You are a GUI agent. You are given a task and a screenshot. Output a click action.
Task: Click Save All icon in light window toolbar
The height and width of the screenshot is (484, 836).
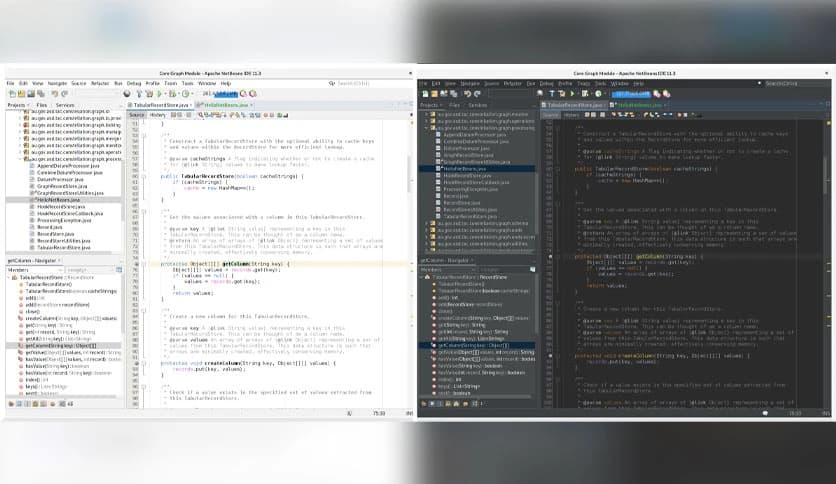(41, 94)
